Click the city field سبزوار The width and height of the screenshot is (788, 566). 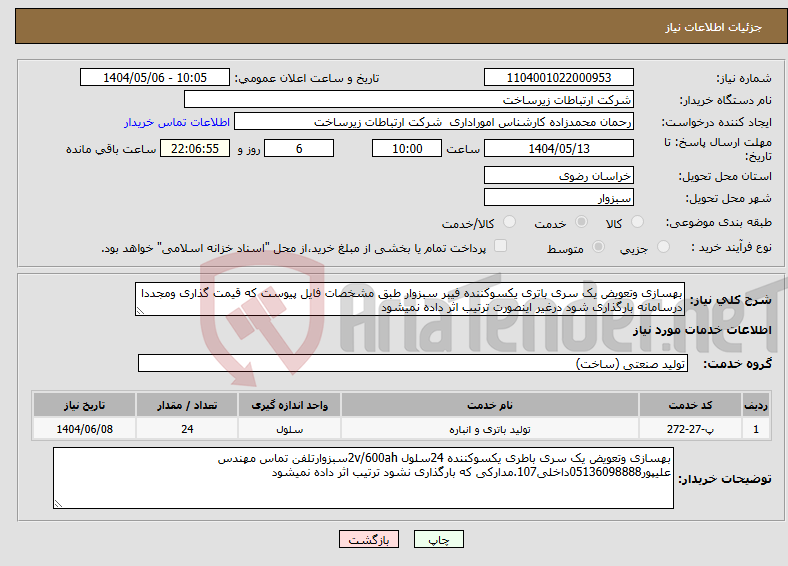tap(558, 197)
